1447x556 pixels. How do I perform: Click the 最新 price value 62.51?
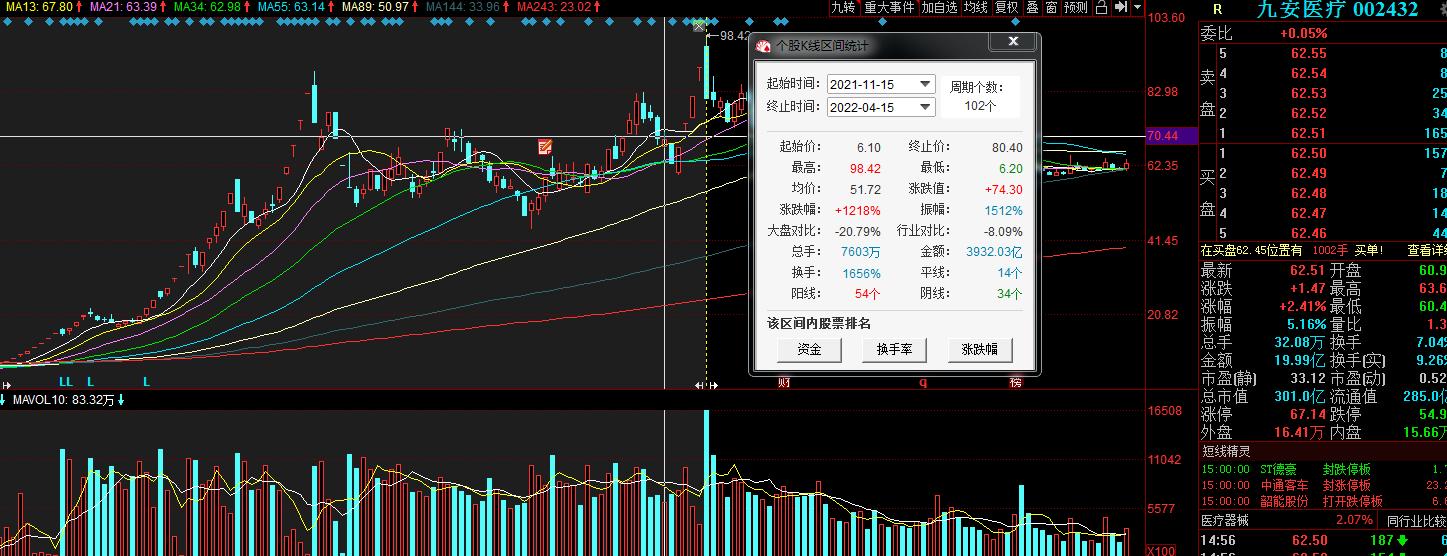[x=1308, y=270]
